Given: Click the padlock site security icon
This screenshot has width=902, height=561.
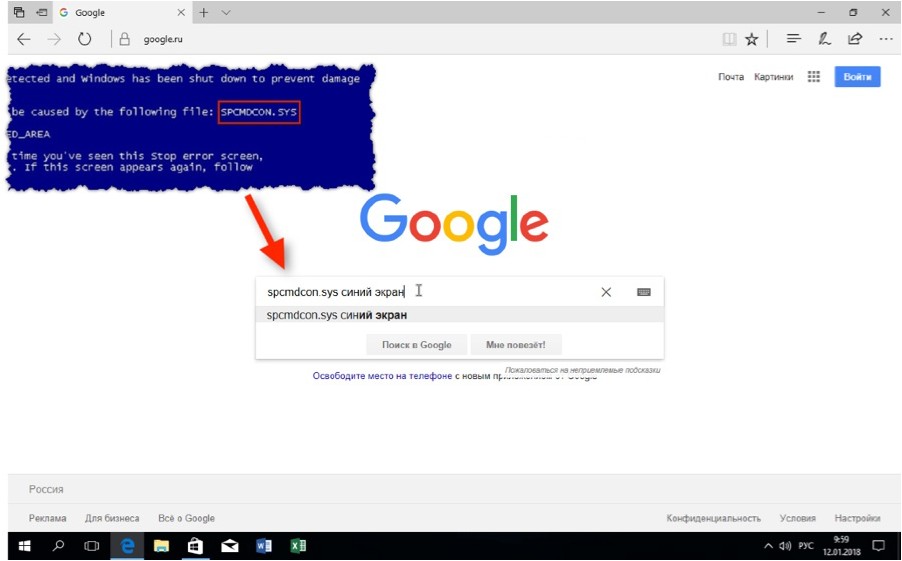Looking at the screenshot, I should [x=124, y=40].
